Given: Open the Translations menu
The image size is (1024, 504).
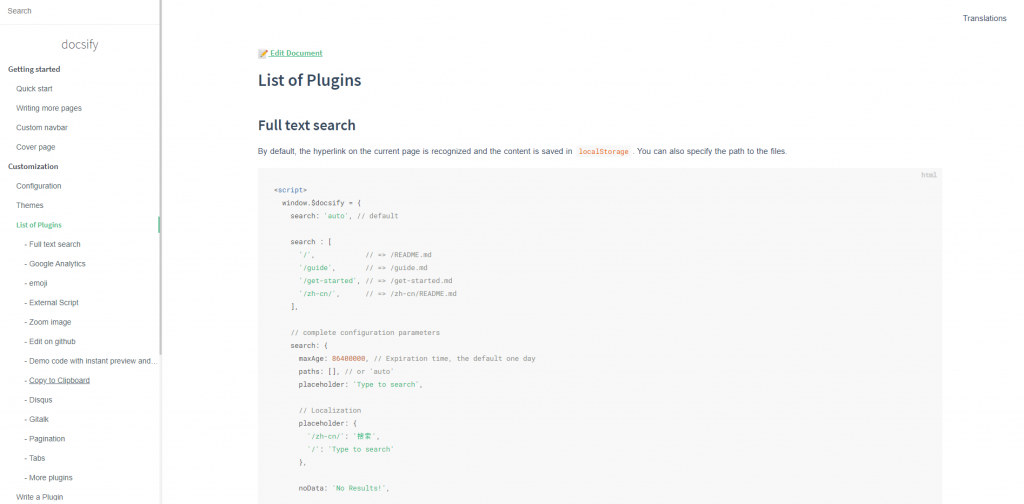Looking at the screenshot, I should [984, 18].
